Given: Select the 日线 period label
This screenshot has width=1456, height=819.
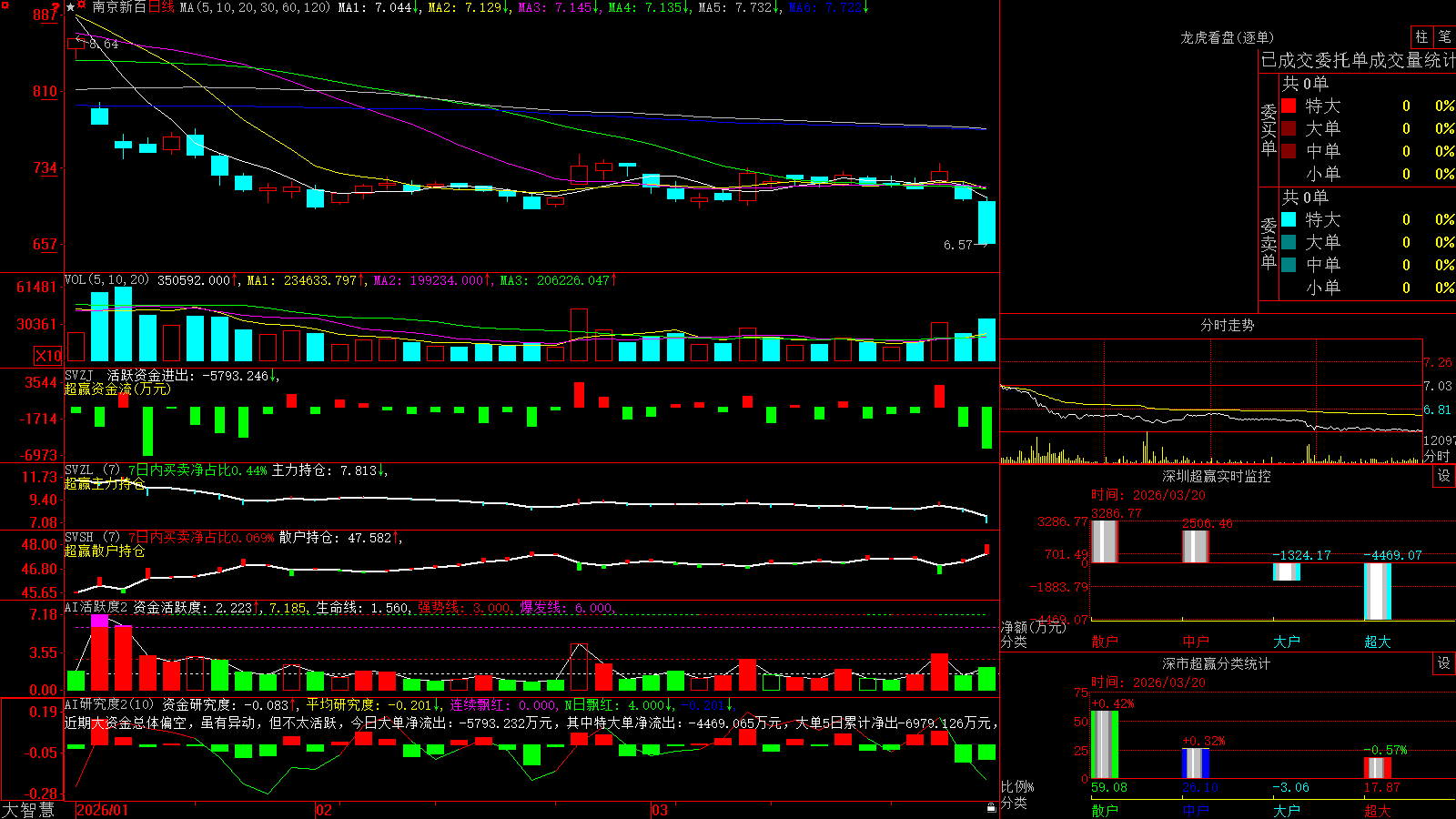Looking at the screenshot, I should [161, 7].
